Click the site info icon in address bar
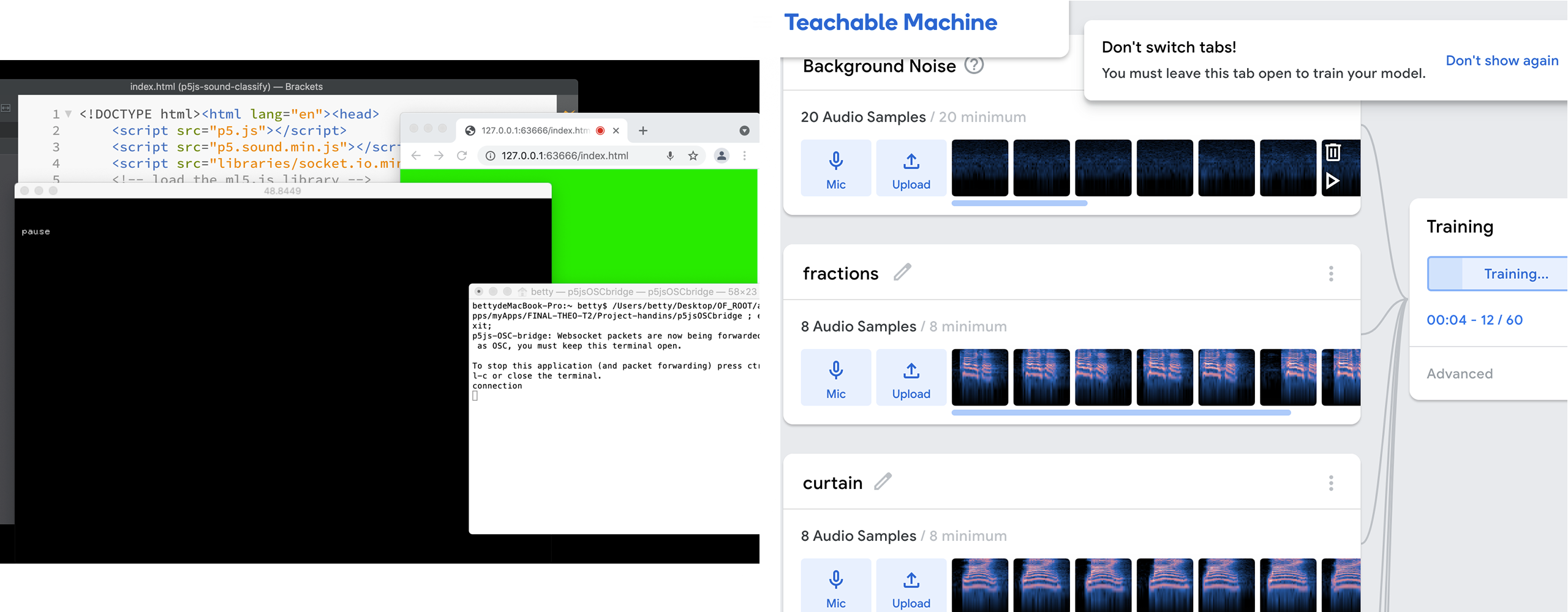Screen dimensions: 1568x612 (x=490, y=156)
